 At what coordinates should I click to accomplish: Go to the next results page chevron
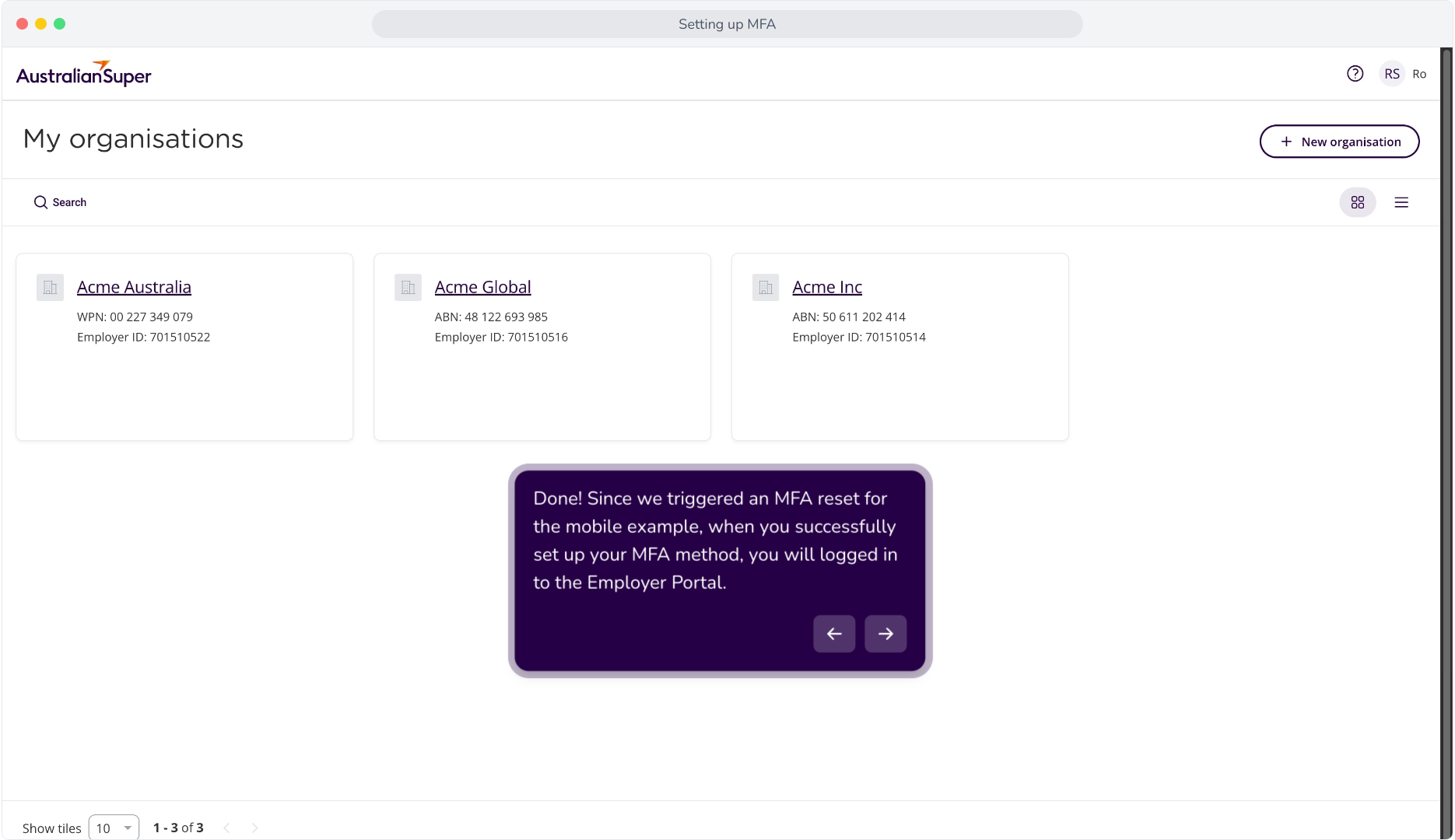pyautogui.click(x=254, y=828)
